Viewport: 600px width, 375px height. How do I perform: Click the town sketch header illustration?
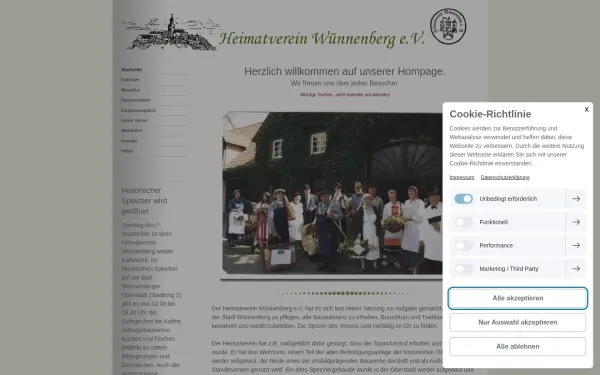[x=171, y=33]
